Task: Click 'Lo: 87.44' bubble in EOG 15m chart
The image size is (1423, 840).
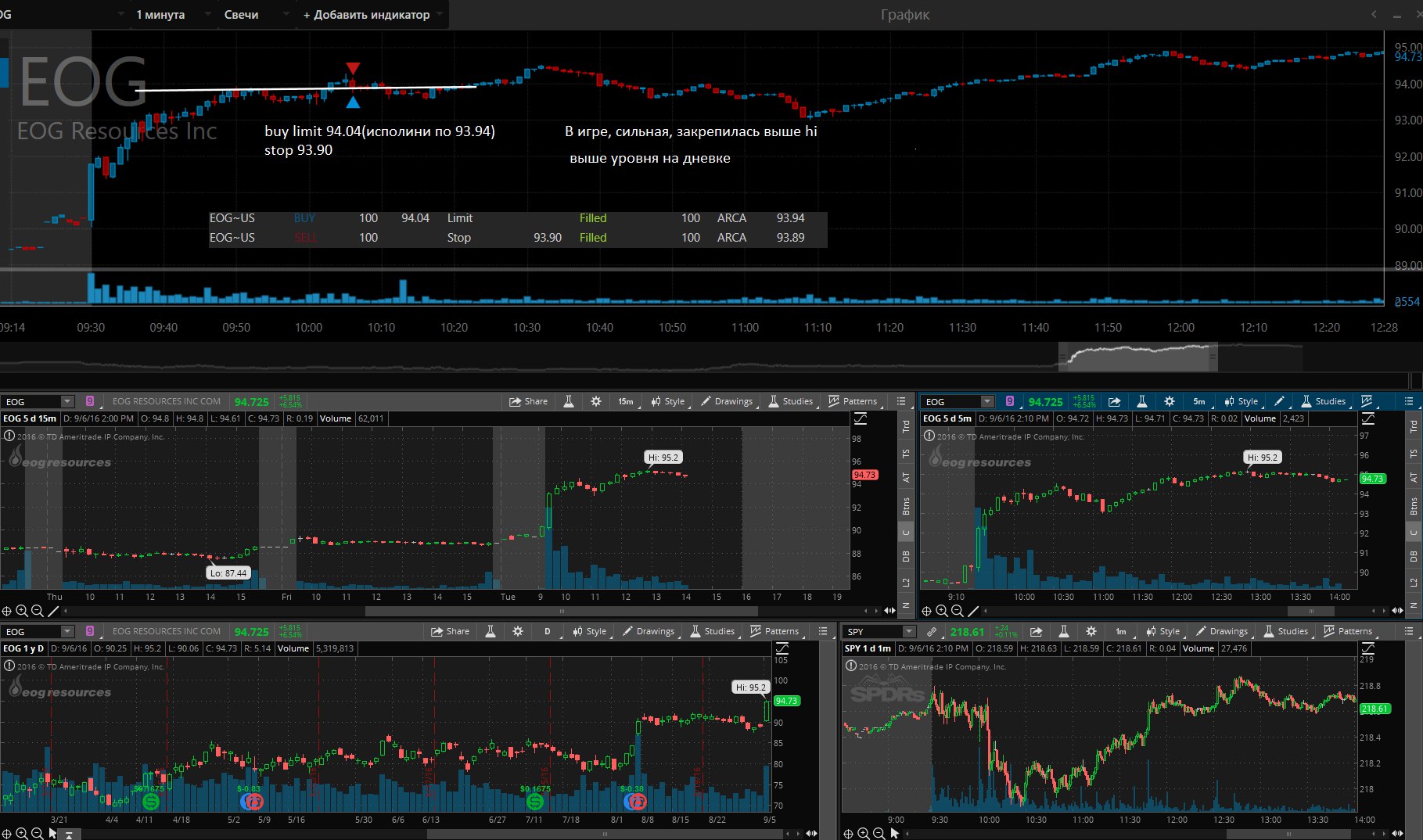Action: click(x=228, y=573)
